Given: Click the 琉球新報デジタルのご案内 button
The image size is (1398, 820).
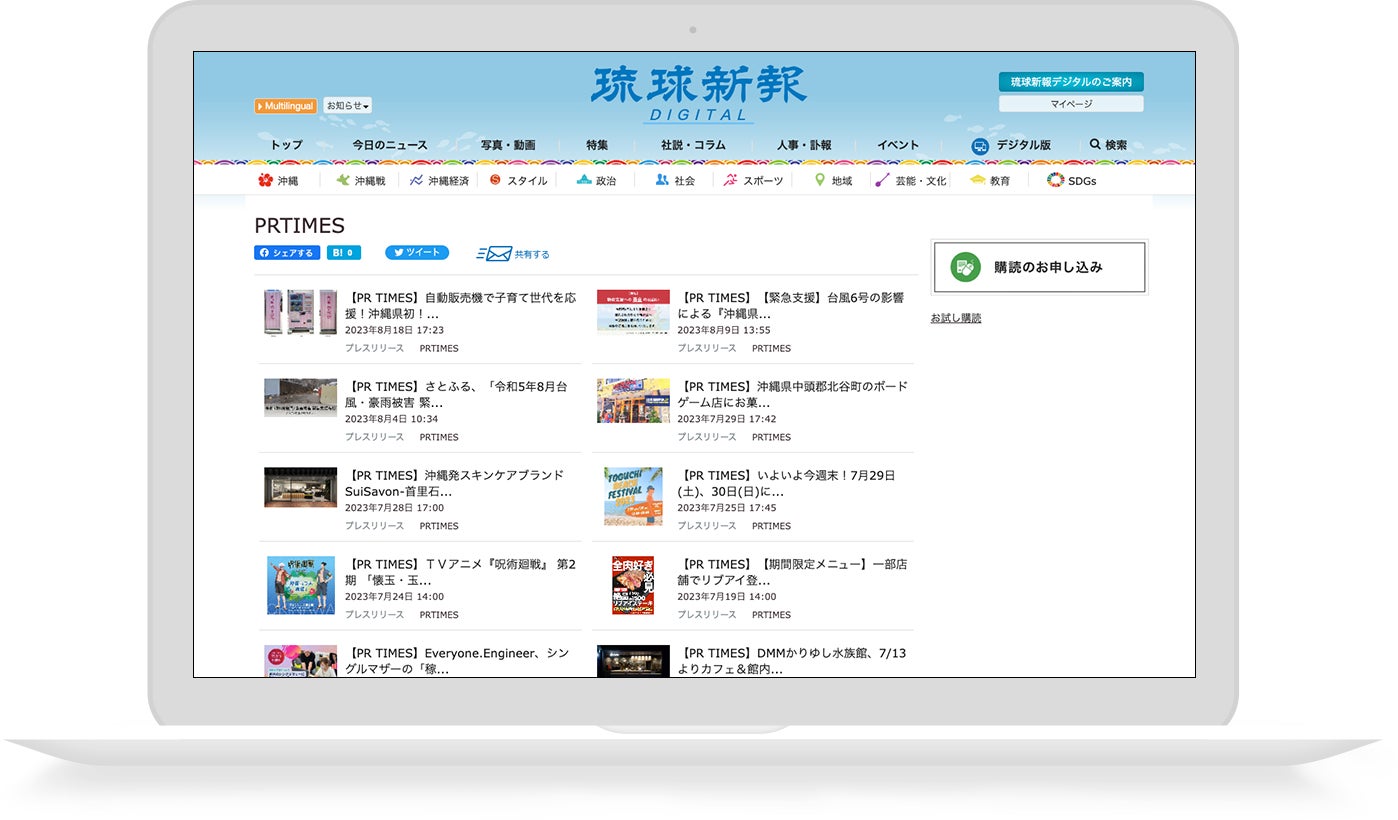Looking at the screenshot, I should click(1071, 82).
